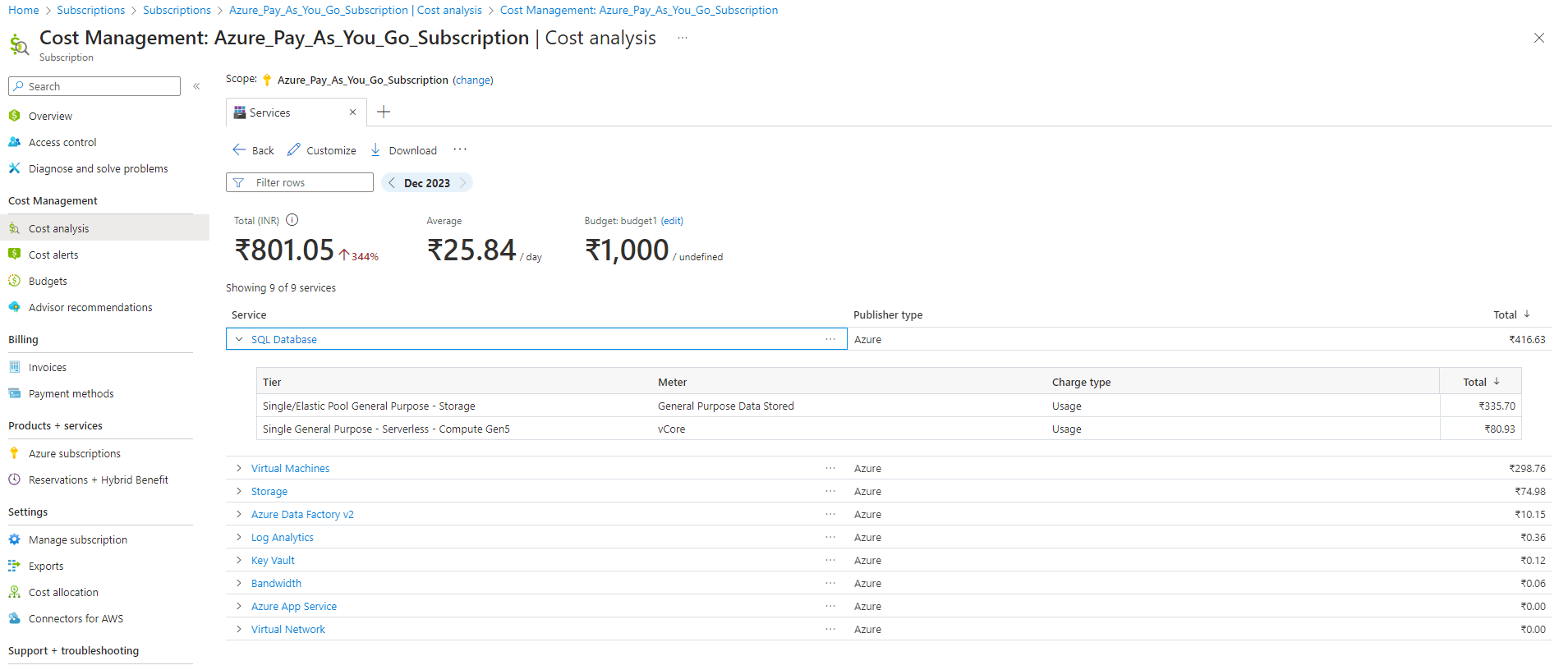This screenshot has height=670, width=1568.
Task: Go Back using the arrow button
Action: (x=253, y=150)
